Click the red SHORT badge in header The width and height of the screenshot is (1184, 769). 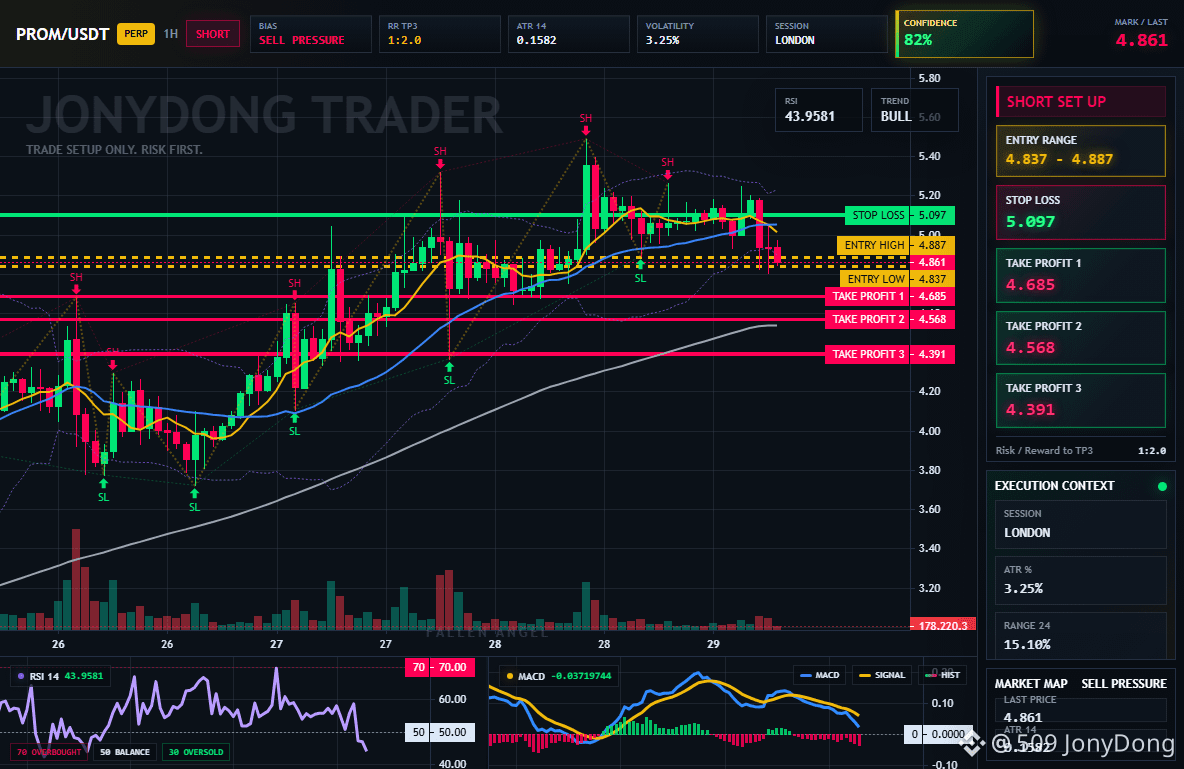coord(213,34)
